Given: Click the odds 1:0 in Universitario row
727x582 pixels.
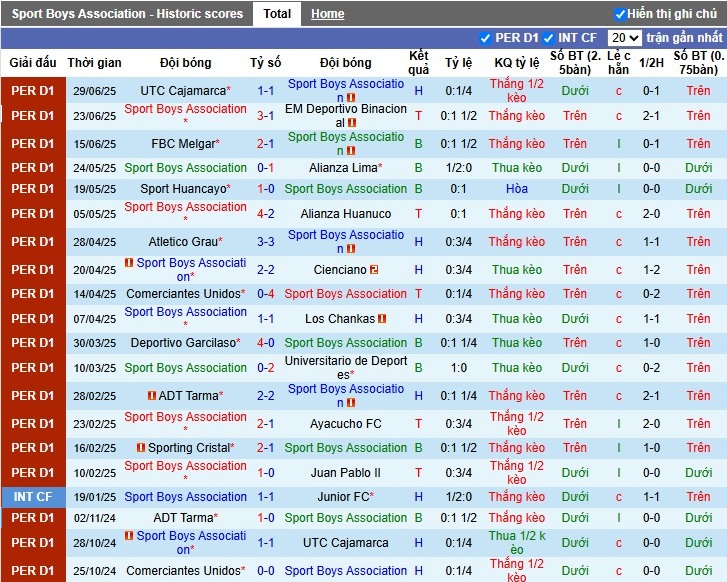Looking at the screenshot, I should (x=459, y=368).
